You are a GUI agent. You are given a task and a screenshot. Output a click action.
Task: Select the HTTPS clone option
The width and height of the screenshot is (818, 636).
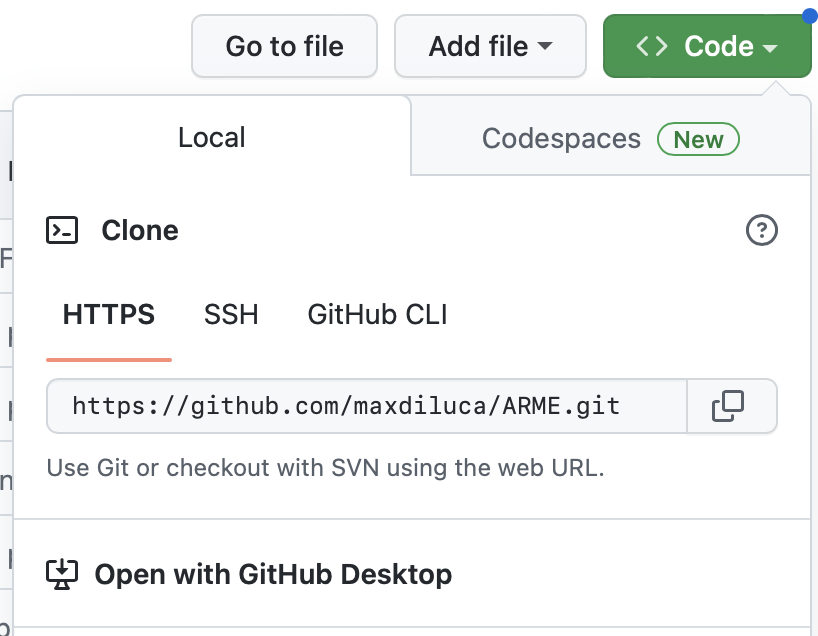point(109,316)
